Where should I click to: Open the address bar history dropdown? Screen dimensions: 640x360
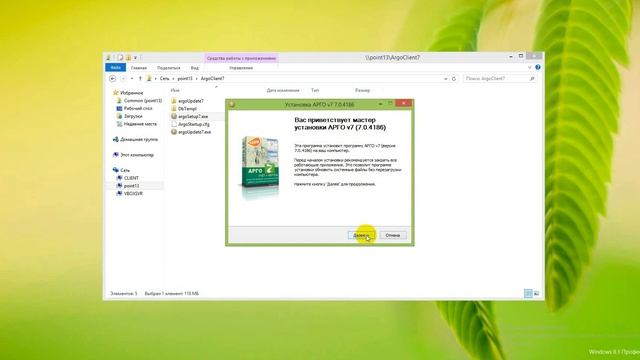[x=445, y=78]
